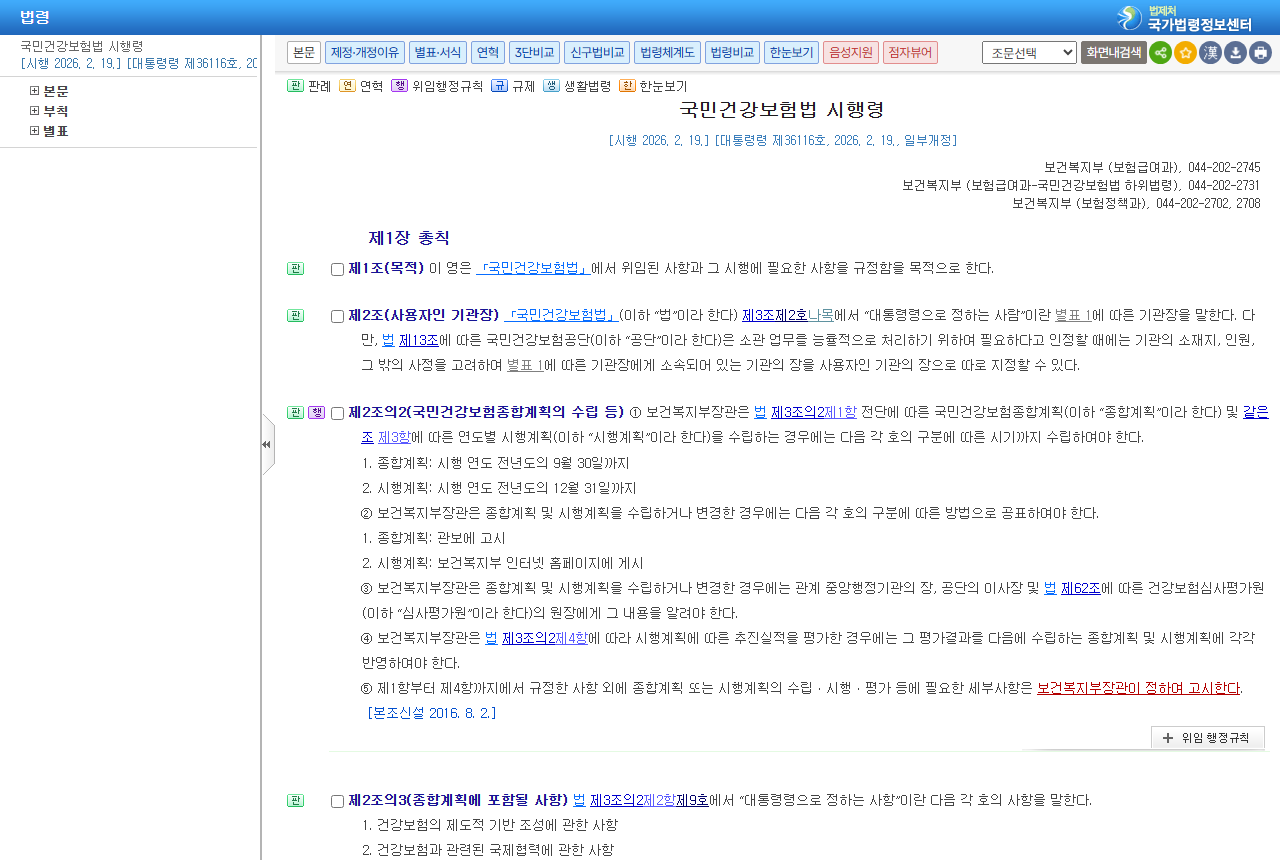Open the 신구법비교 tab
Screen dimensions: 1280x860
tap(597, 52)
